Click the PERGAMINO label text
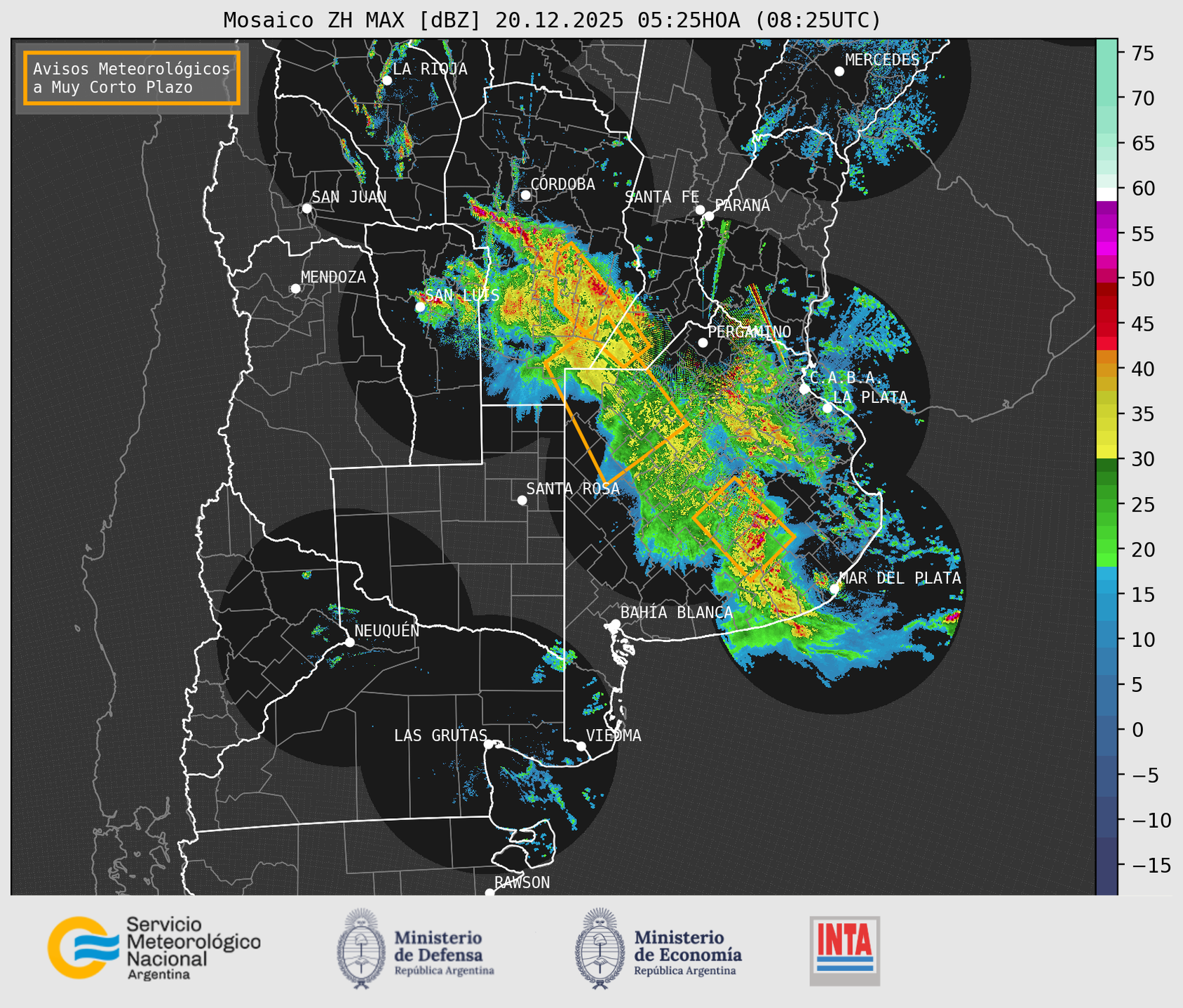 tap(750, 332)
